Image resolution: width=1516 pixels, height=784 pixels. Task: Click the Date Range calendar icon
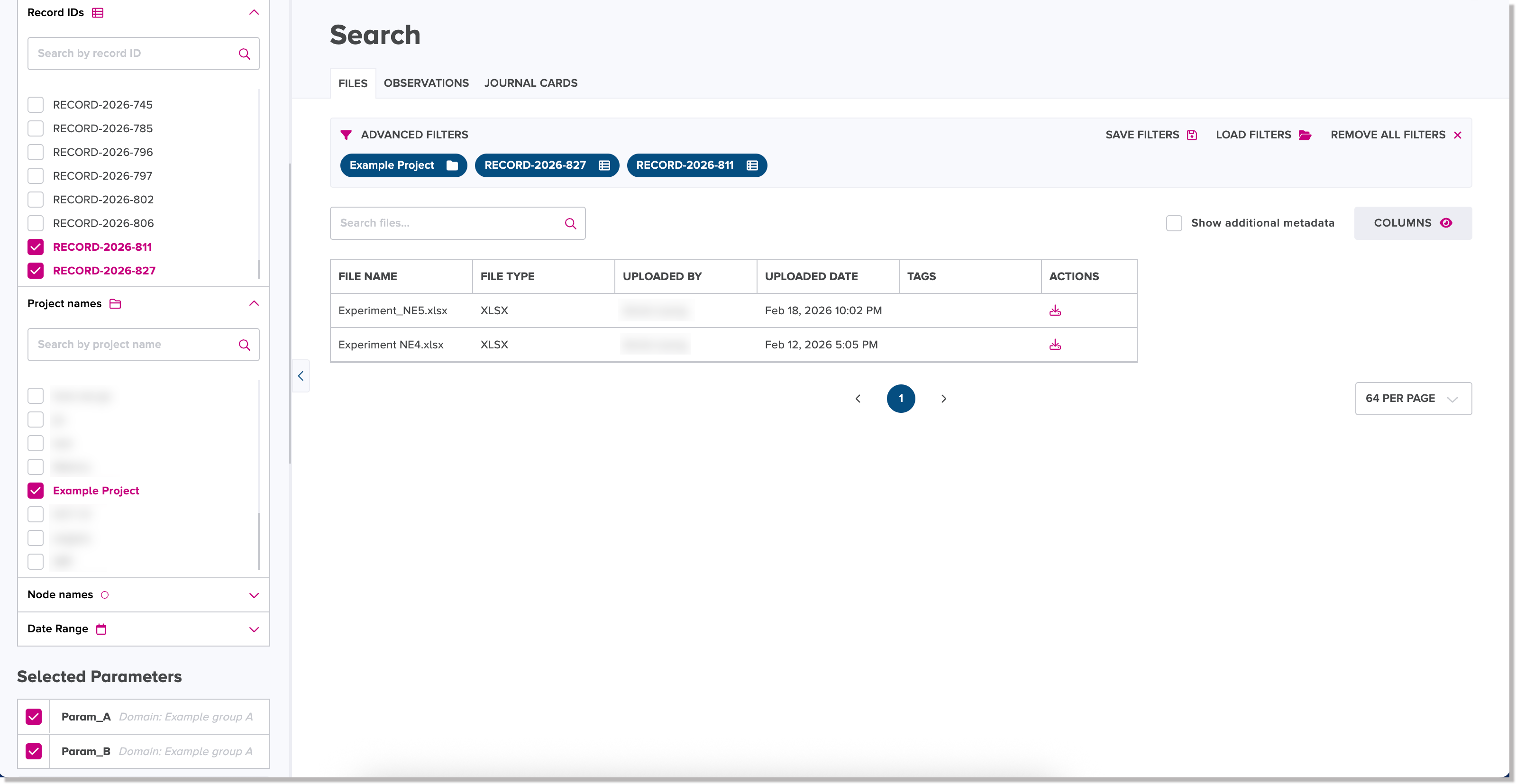[x=101, y=629]
